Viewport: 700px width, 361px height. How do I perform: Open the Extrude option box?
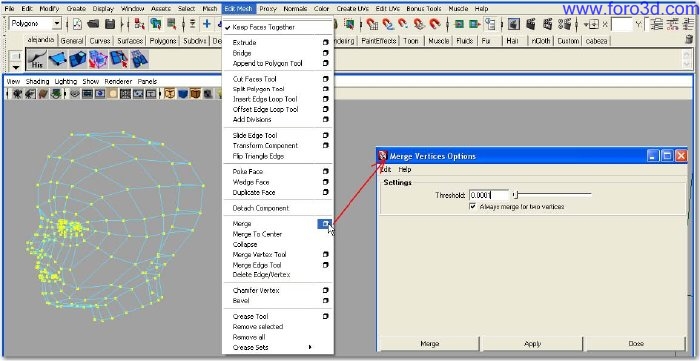click(325, 42)
